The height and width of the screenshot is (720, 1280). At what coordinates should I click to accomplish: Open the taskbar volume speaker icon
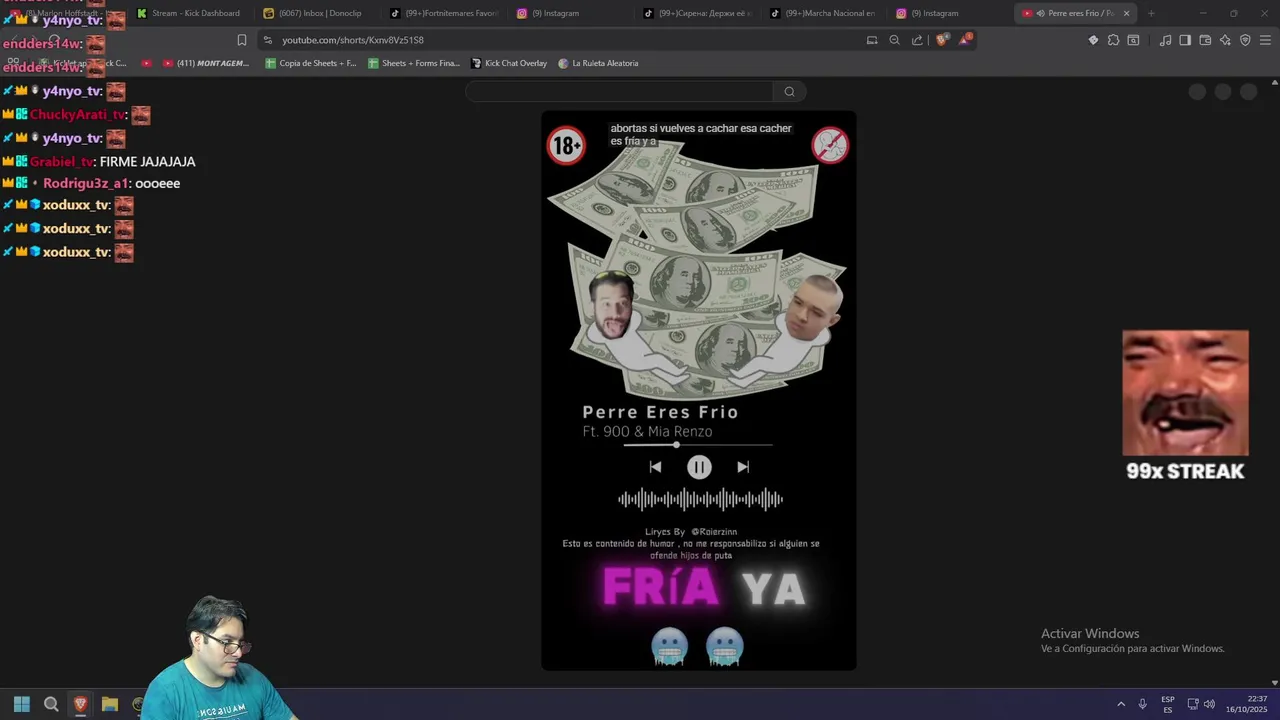pos(1209,704)
